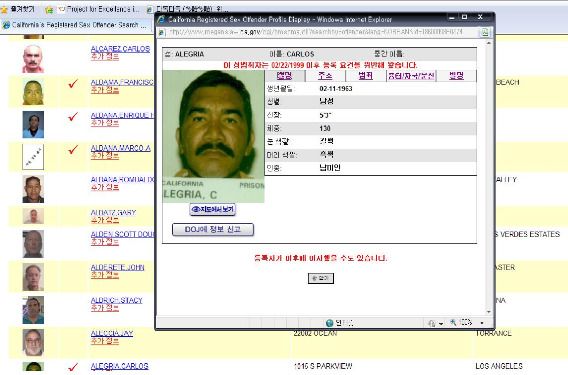
Task: Open the 별명 tab in the profile
Action: coord(456,75)
